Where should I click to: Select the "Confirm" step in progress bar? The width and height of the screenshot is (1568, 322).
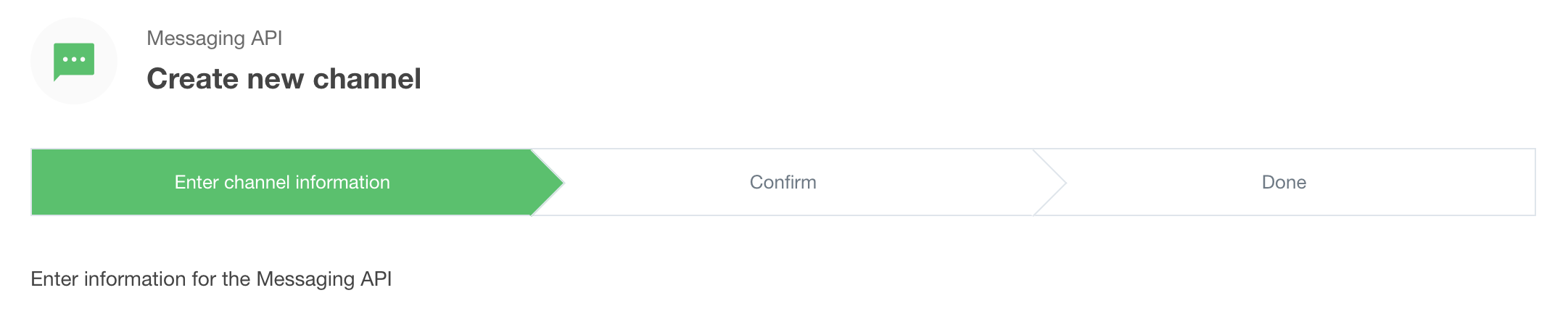tap(783, 182)
